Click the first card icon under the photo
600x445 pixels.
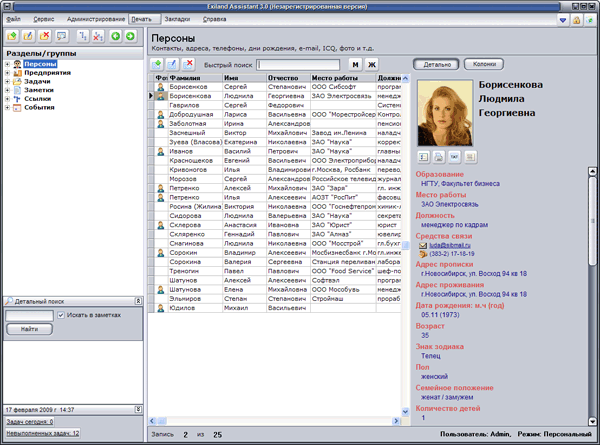tap(423, 157)
